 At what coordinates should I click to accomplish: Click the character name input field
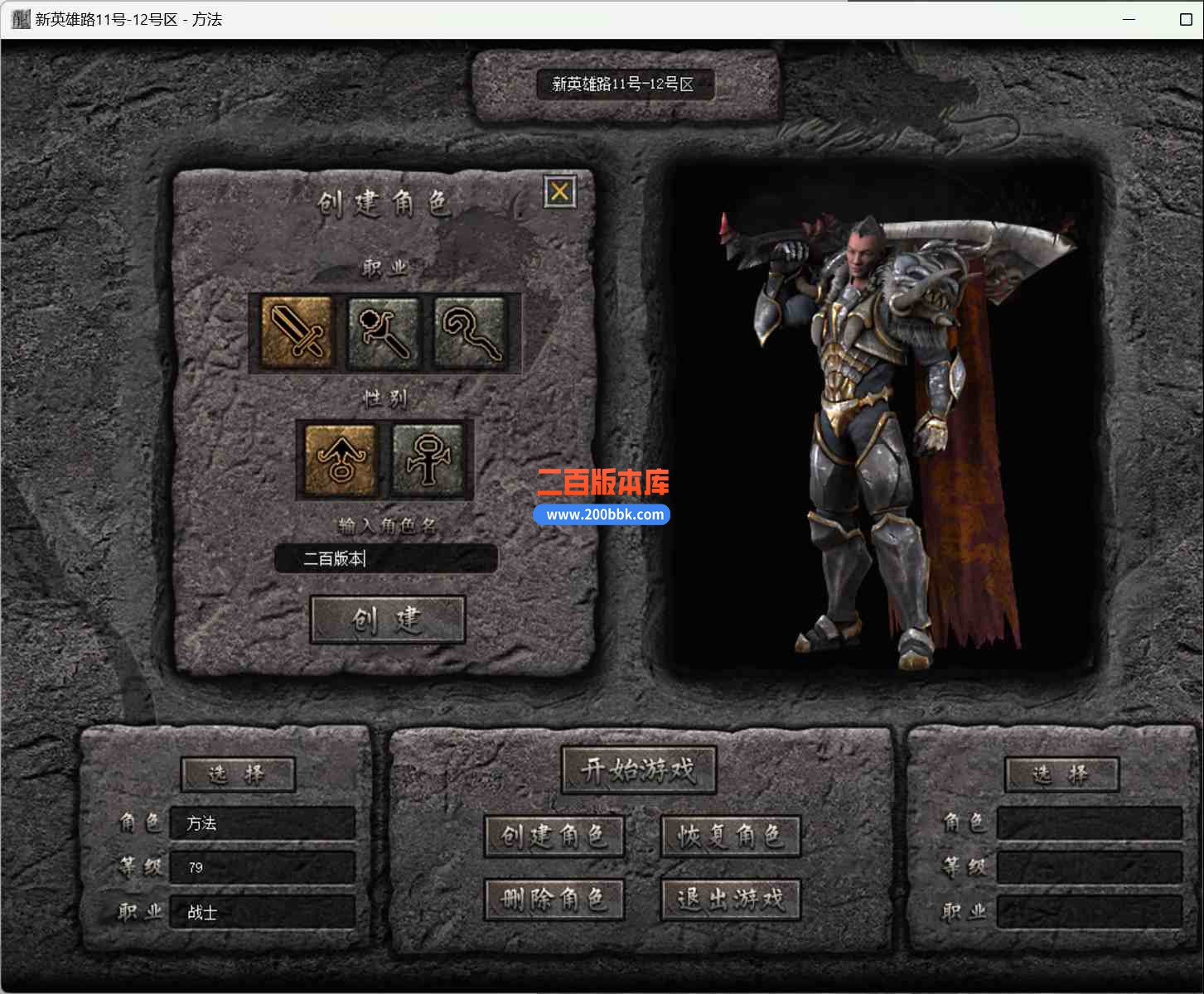pos(386,558)
